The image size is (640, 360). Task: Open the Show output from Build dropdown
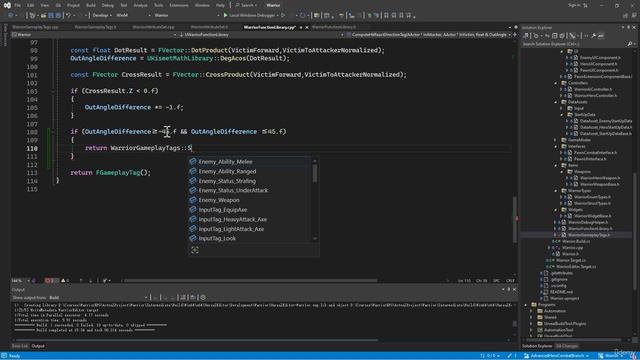[98, 298]
